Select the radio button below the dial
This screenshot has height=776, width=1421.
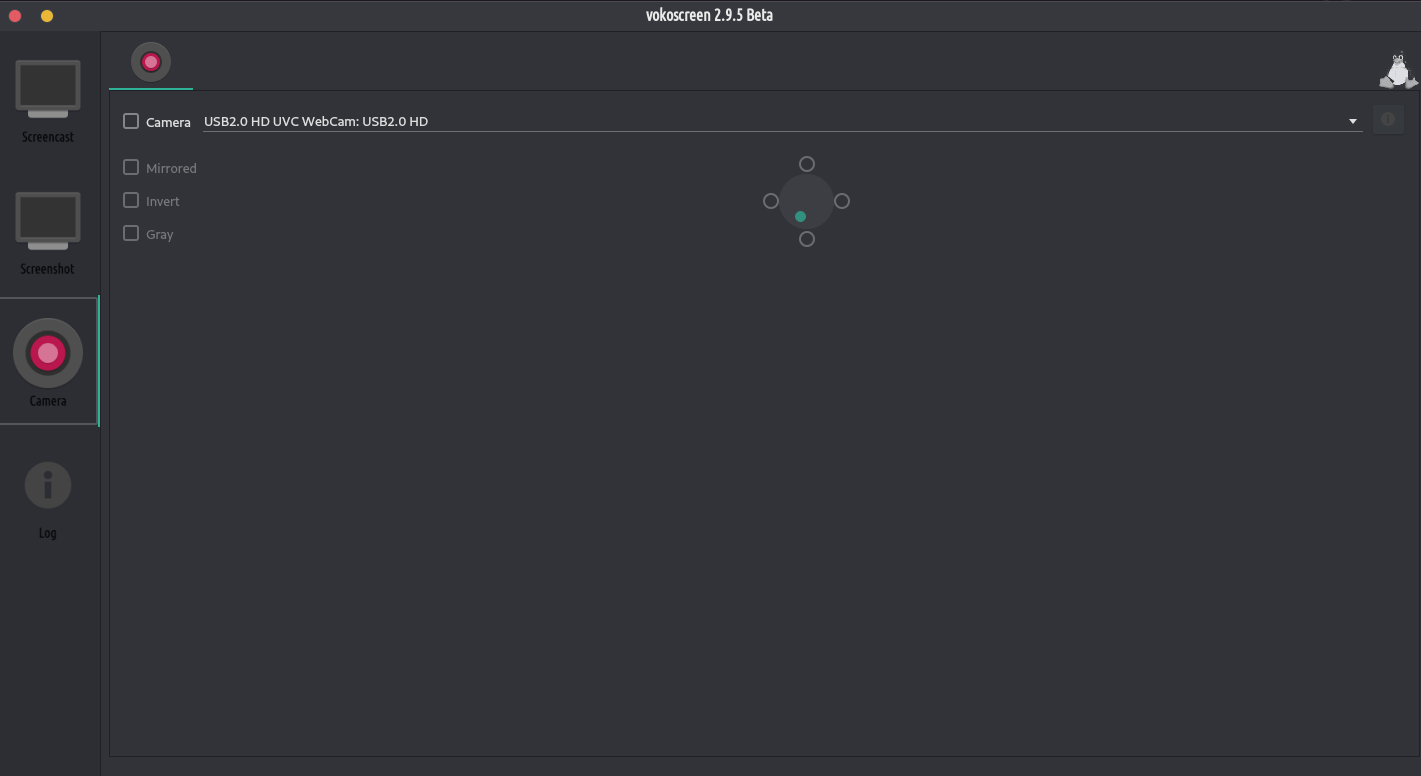tap(807, 239)
